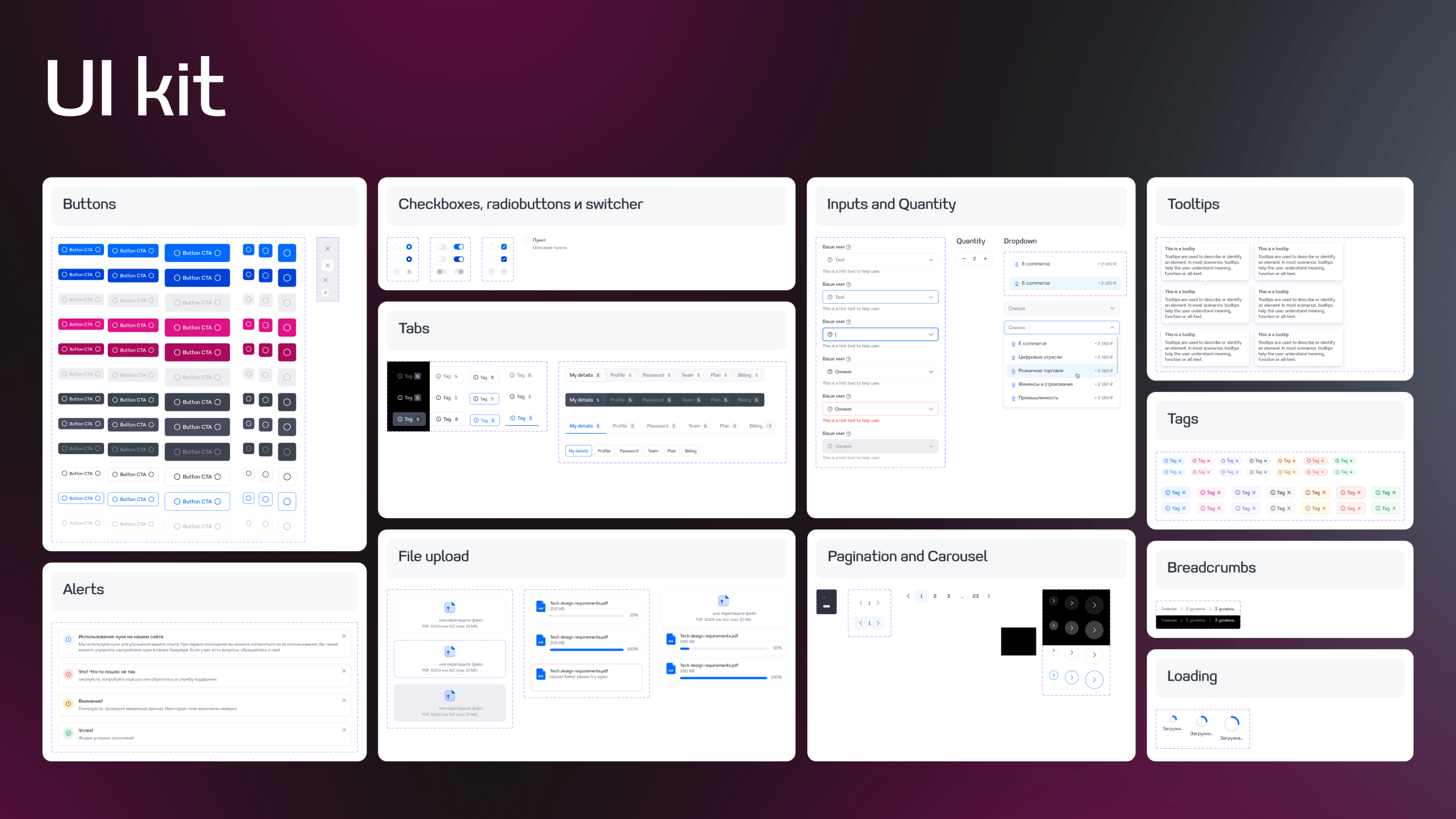Image resolution: width=1456 pixels, height=819 pixels.
Task: Click the 100% progress bar under Upload failed
Action: tap(723, 677)
